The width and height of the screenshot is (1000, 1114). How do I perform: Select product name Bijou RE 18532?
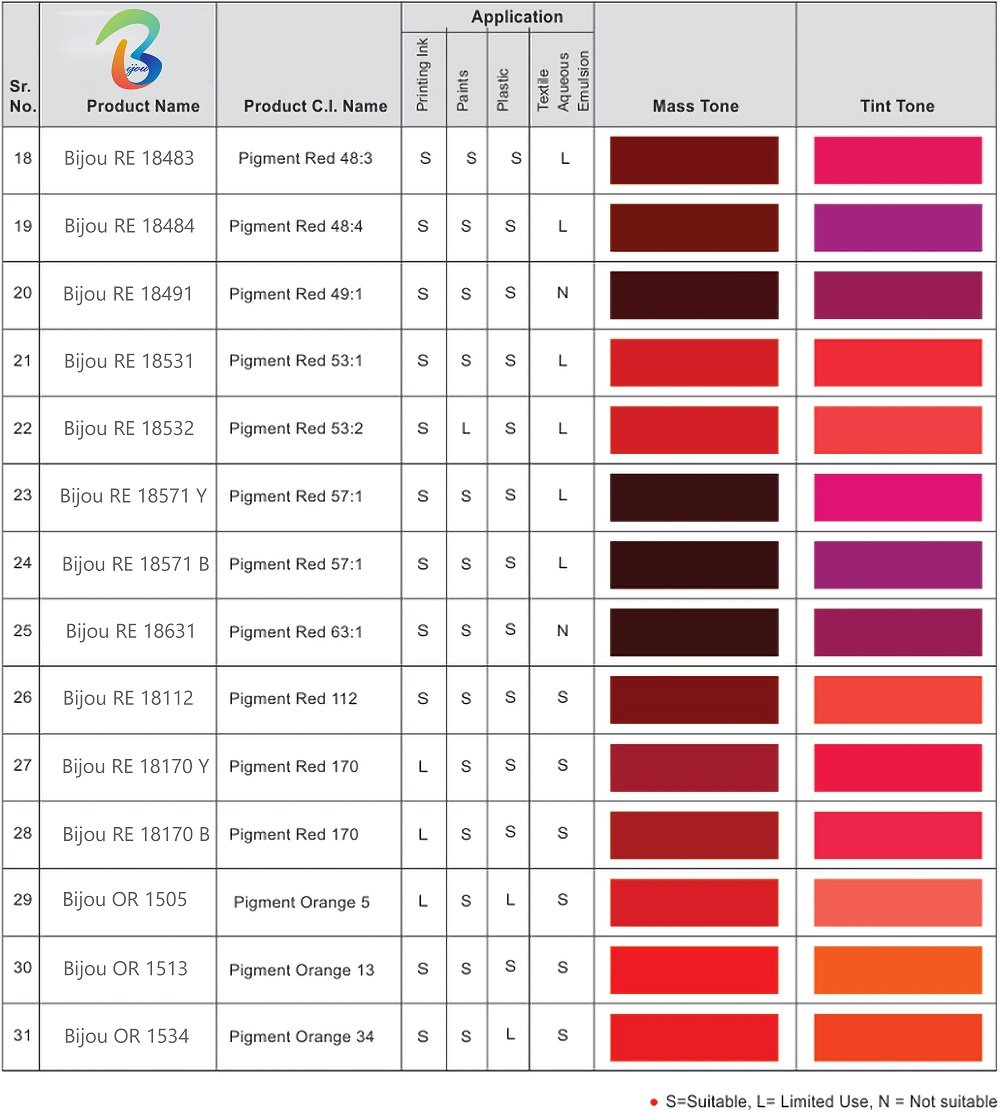(129, 428)
